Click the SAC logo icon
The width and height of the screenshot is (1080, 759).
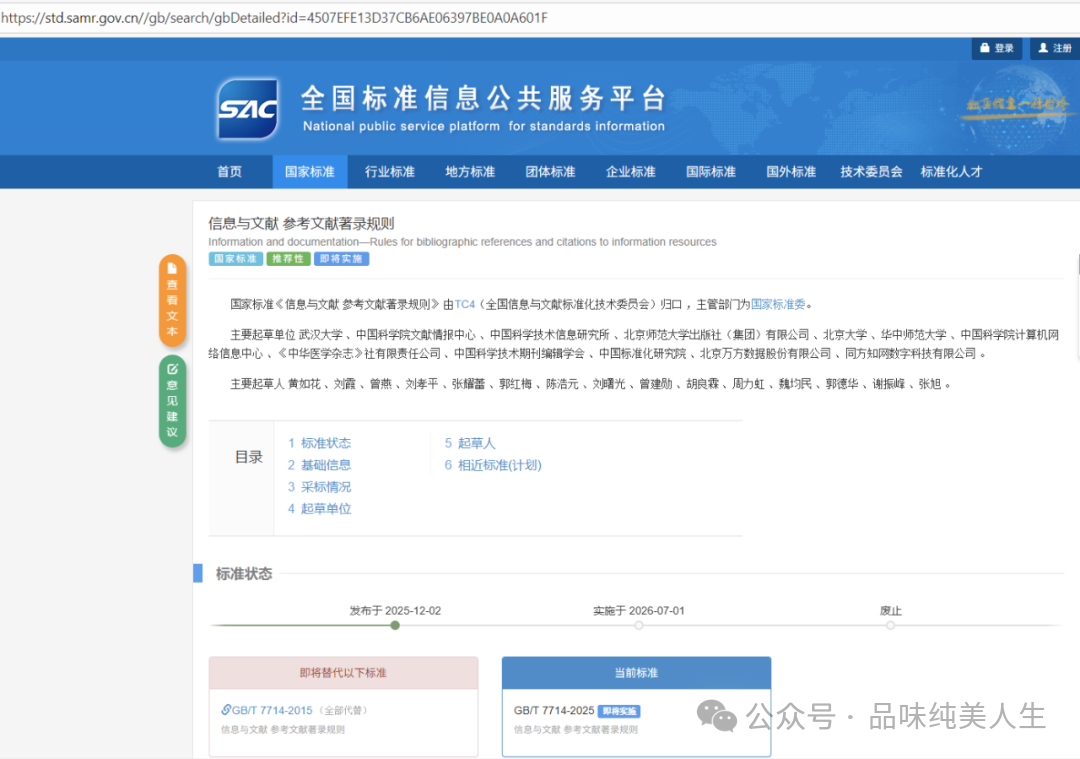pos(248,109)
